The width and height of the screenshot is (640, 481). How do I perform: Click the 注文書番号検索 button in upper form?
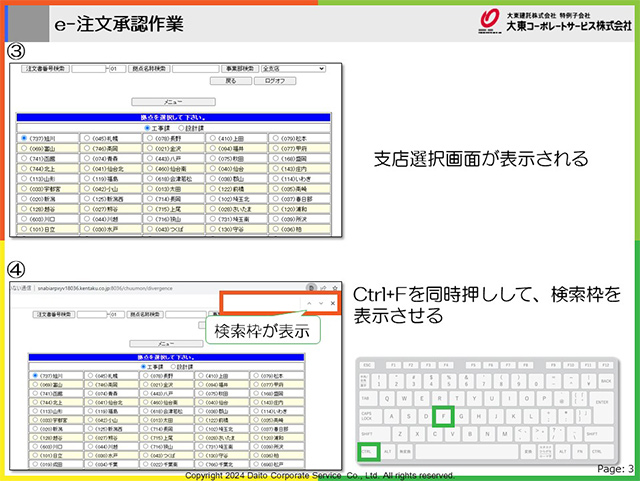coord(46,70)
